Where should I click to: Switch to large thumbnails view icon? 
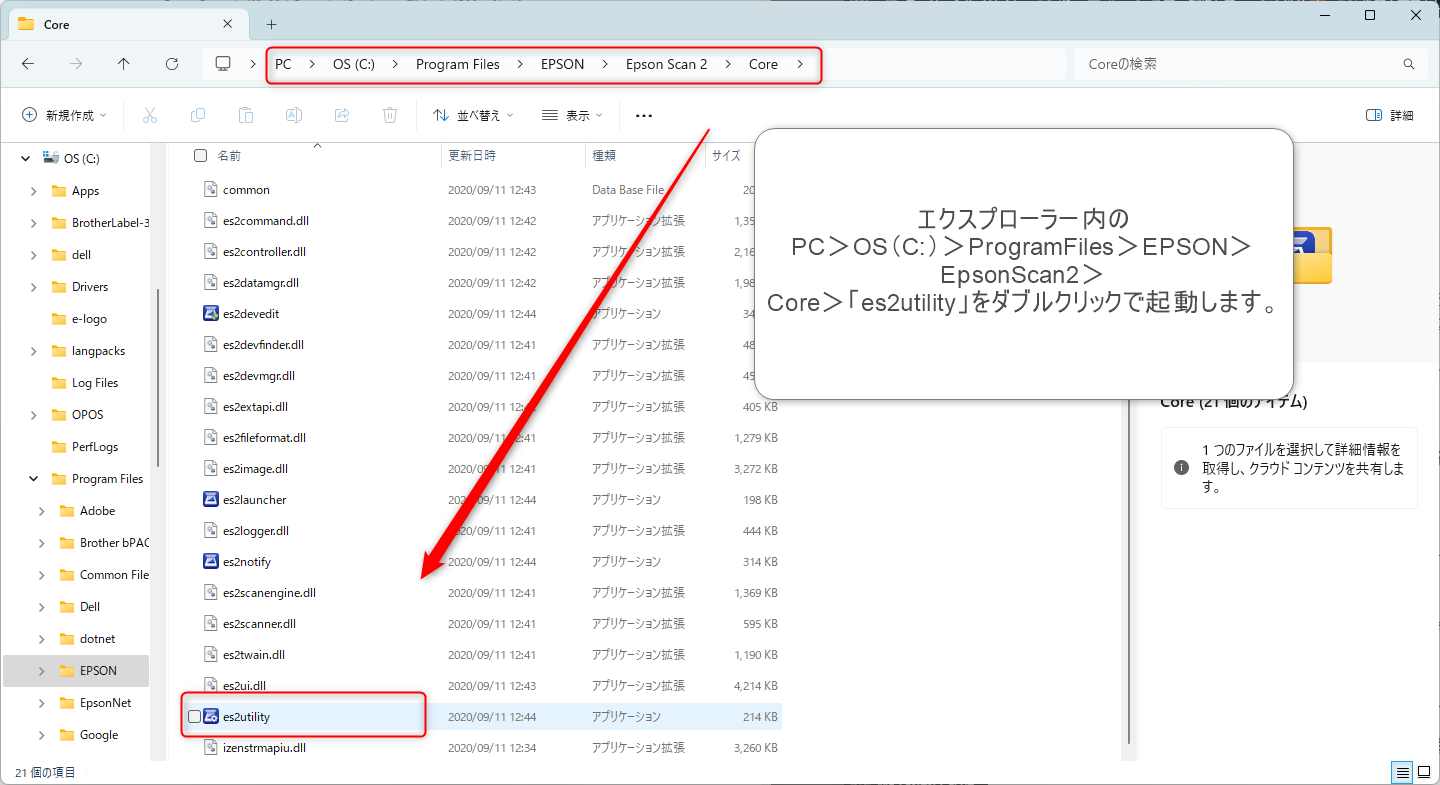[x=1424, y=772]
